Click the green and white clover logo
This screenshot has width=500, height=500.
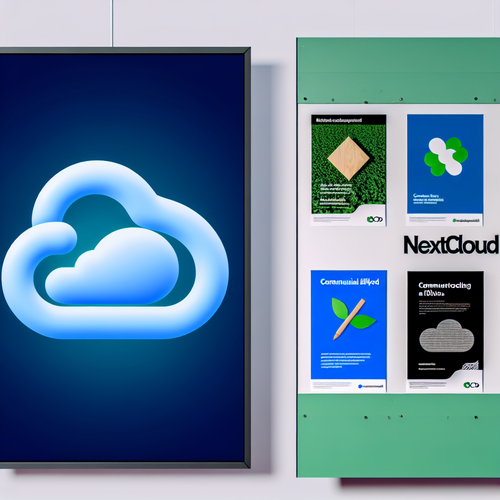tap(446, 157)
